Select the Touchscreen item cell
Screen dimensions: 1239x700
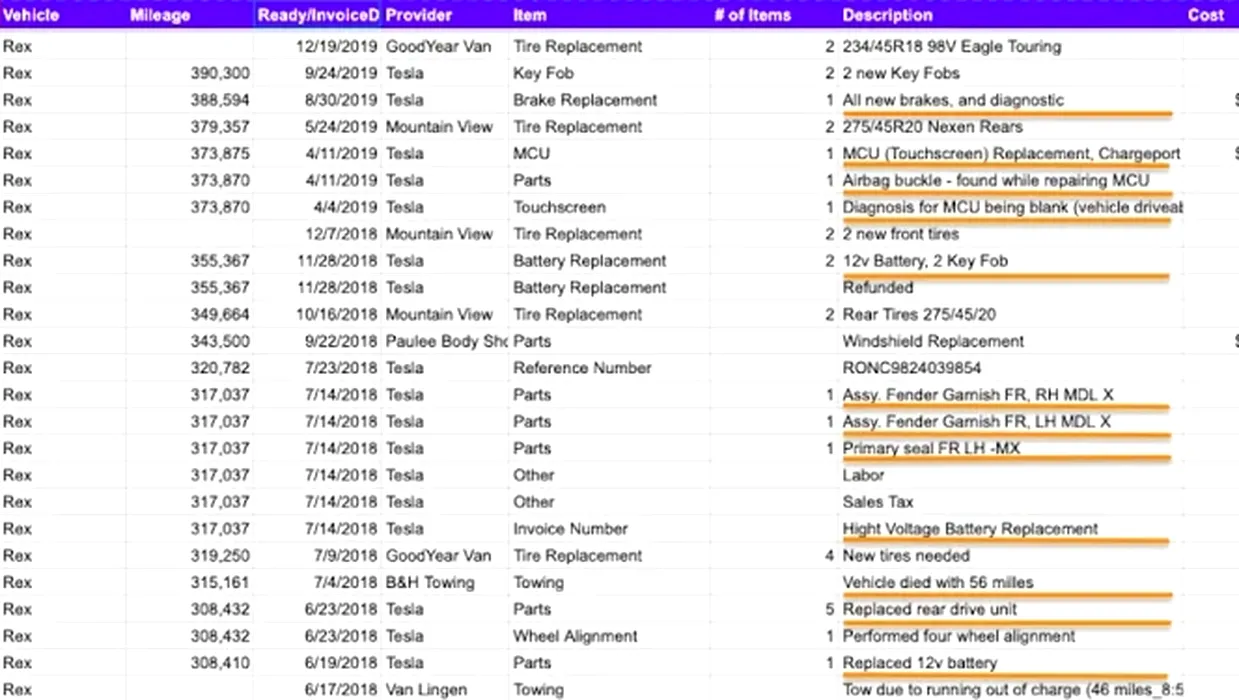click(559, 207)
